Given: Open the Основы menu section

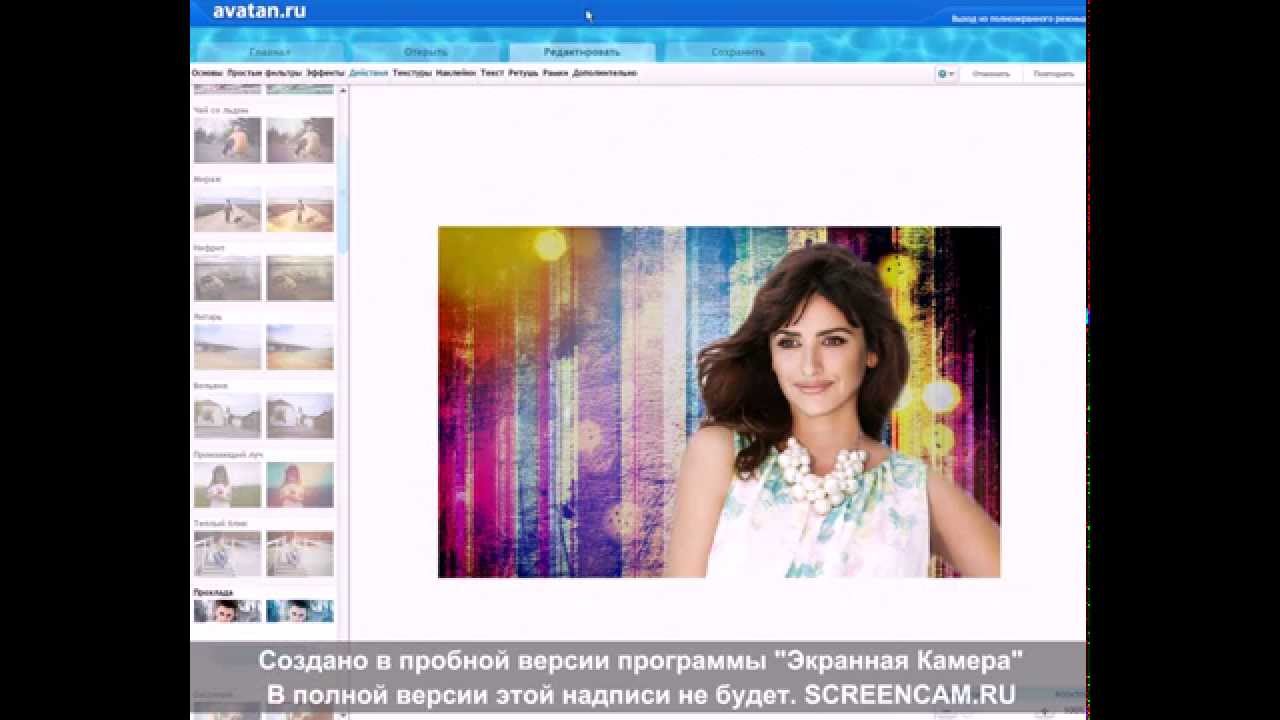Looking at the screenshot, I should click(207, 73).
